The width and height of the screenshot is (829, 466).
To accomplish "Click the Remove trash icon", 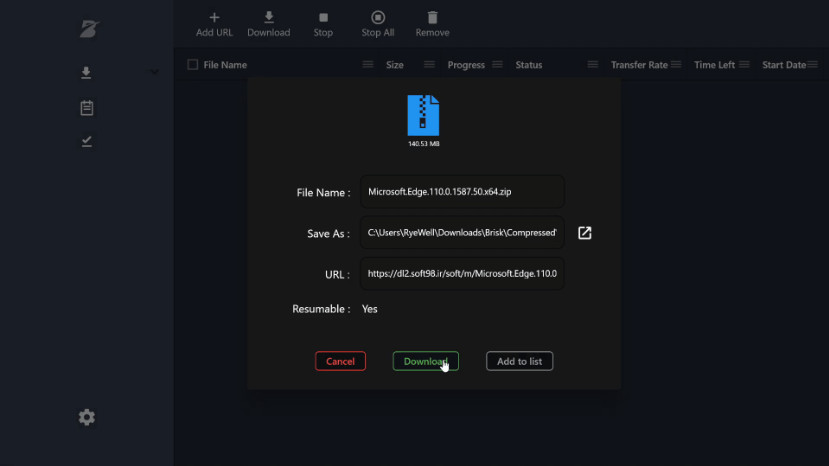I will coord(432,17).
